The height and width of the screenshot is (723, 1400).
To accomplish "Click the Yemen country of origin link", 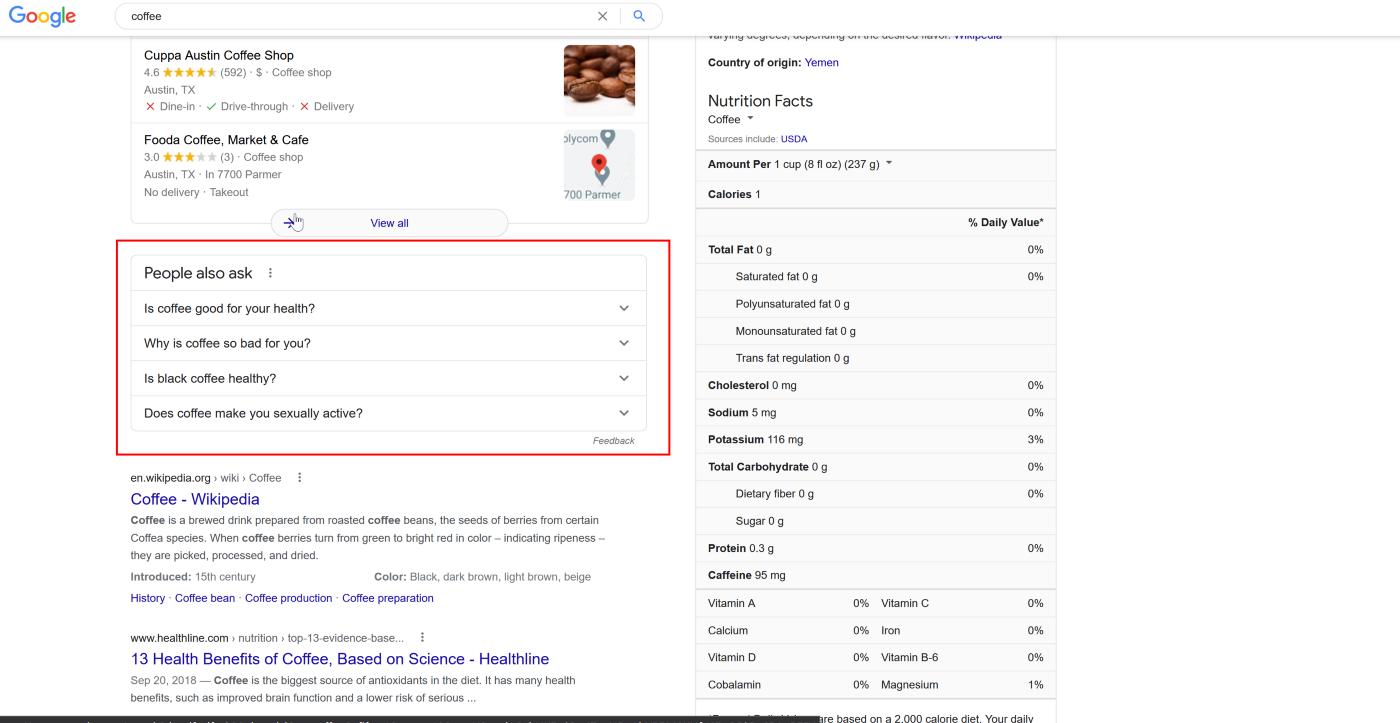I will tap(821, 62).
